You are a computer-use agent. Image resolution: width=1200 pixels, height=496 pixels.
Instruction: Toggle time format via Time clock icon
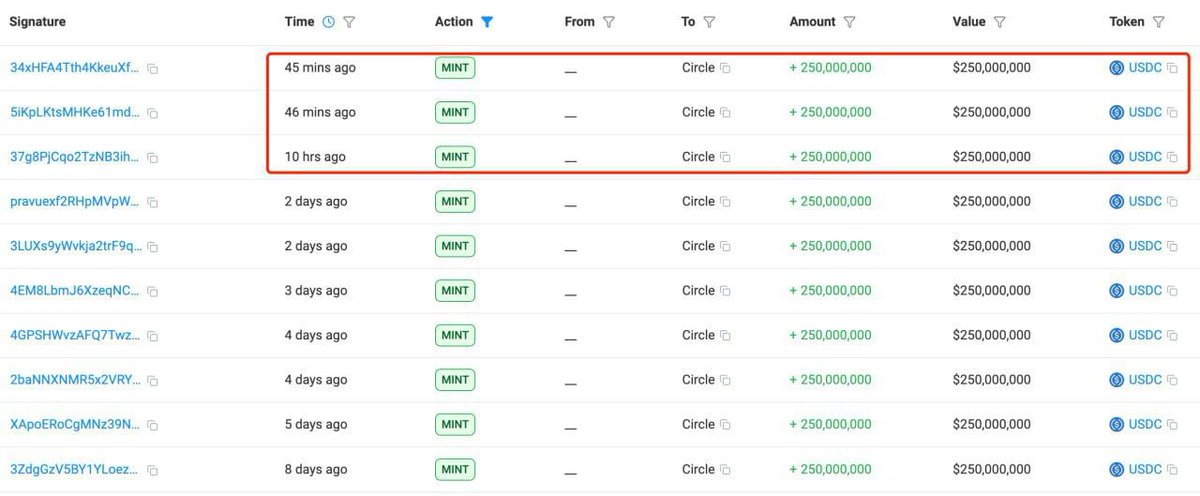point(328,22)
